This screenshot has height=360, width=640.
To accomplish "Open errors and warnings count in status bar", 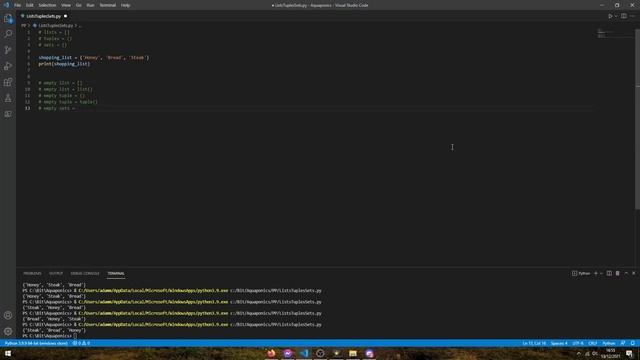I will coord(81,343).
